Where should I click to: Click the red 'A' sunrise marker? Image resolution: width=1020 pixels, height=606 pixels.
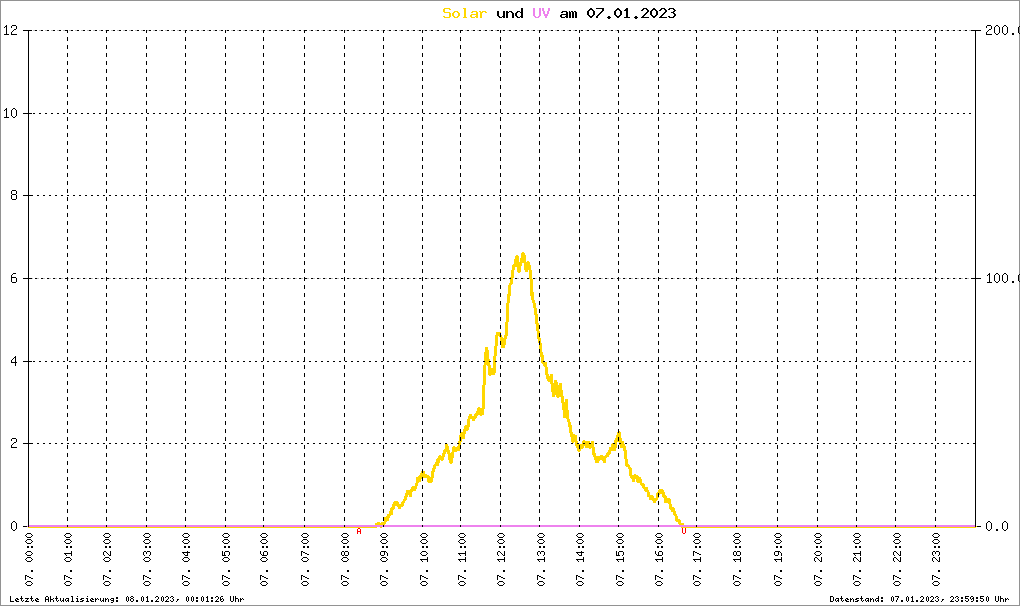359,531
